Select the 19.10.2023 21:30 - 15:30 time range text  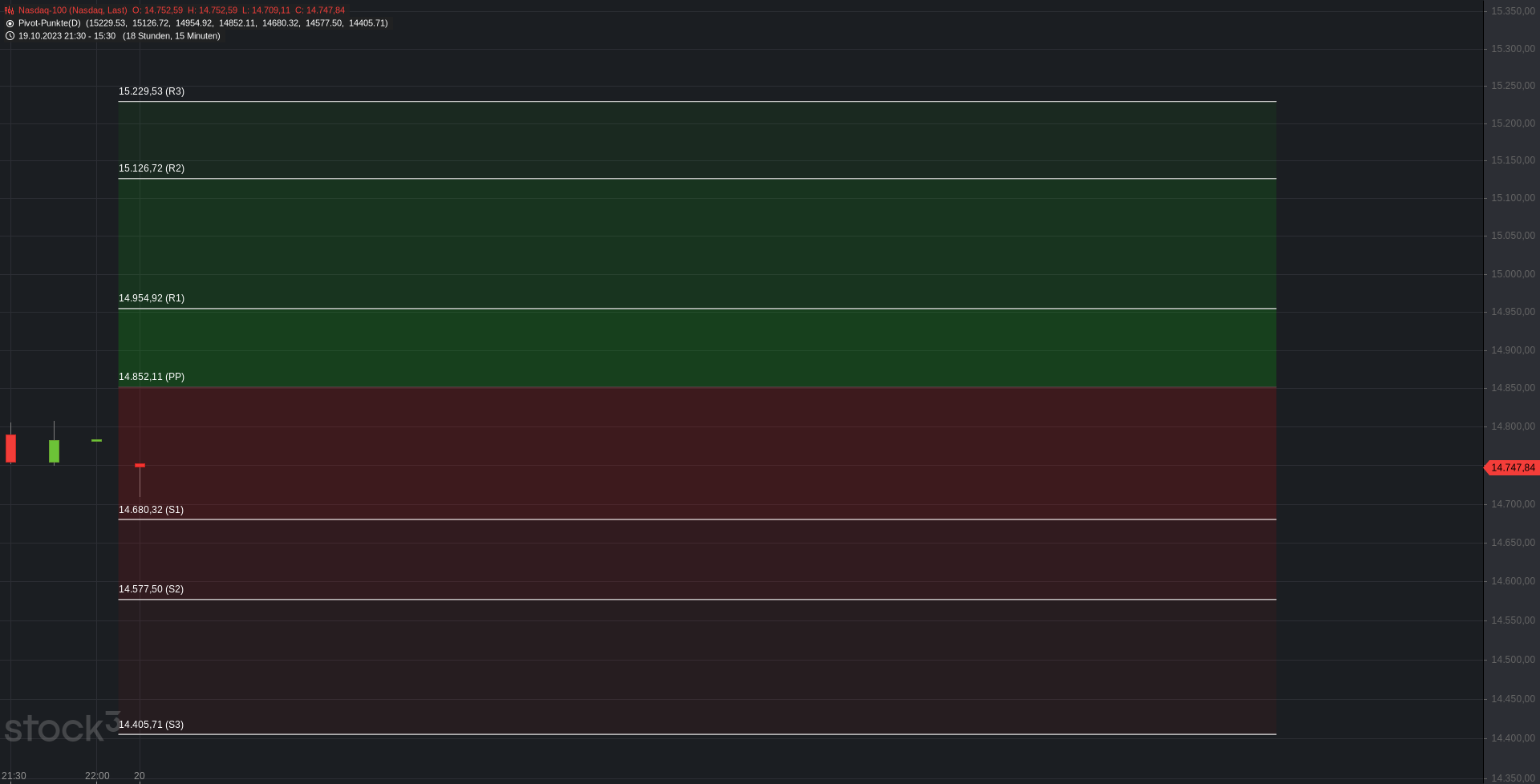67,36
